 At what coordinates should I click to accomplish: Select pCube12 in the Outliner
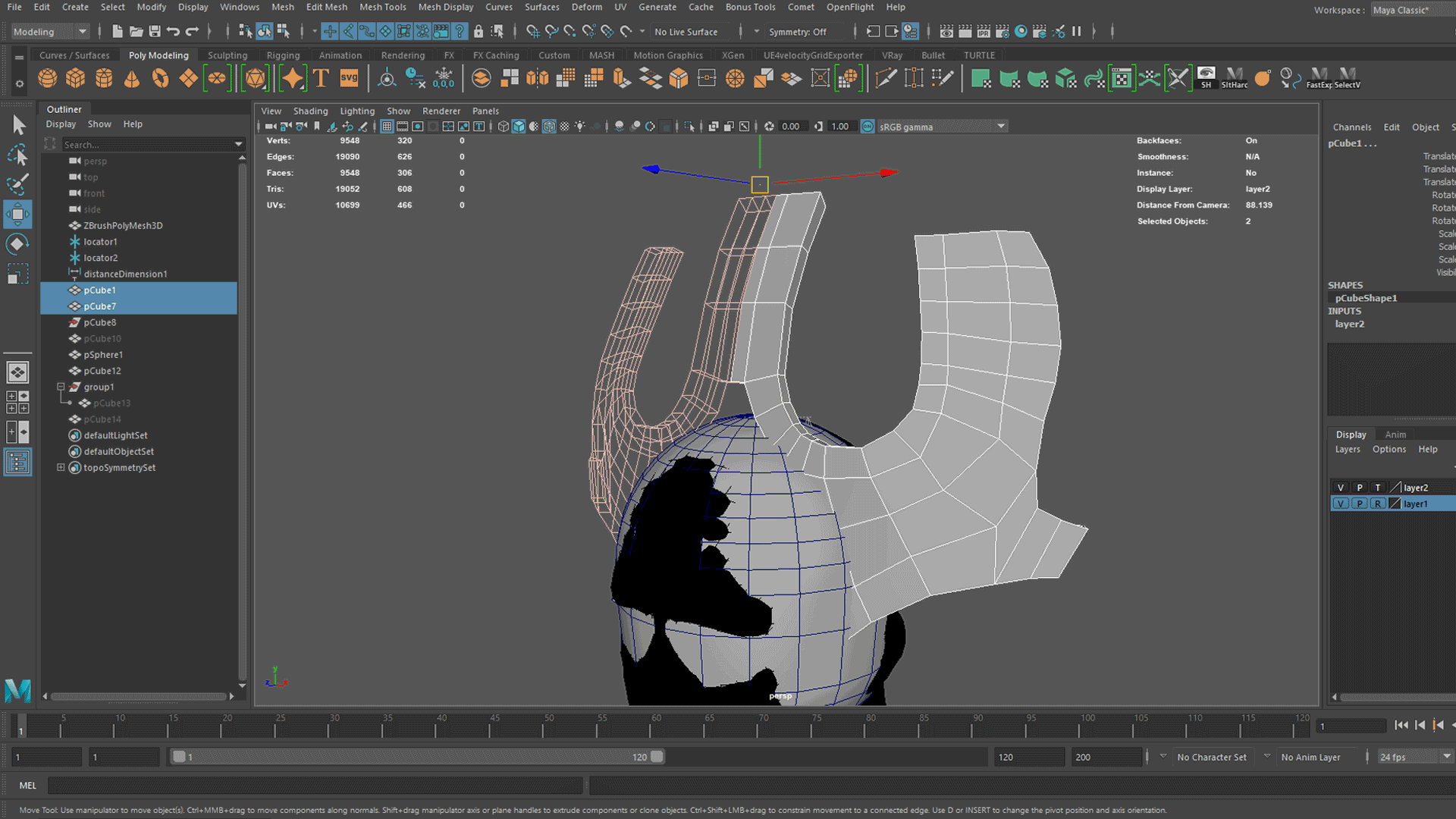point(102,371)
